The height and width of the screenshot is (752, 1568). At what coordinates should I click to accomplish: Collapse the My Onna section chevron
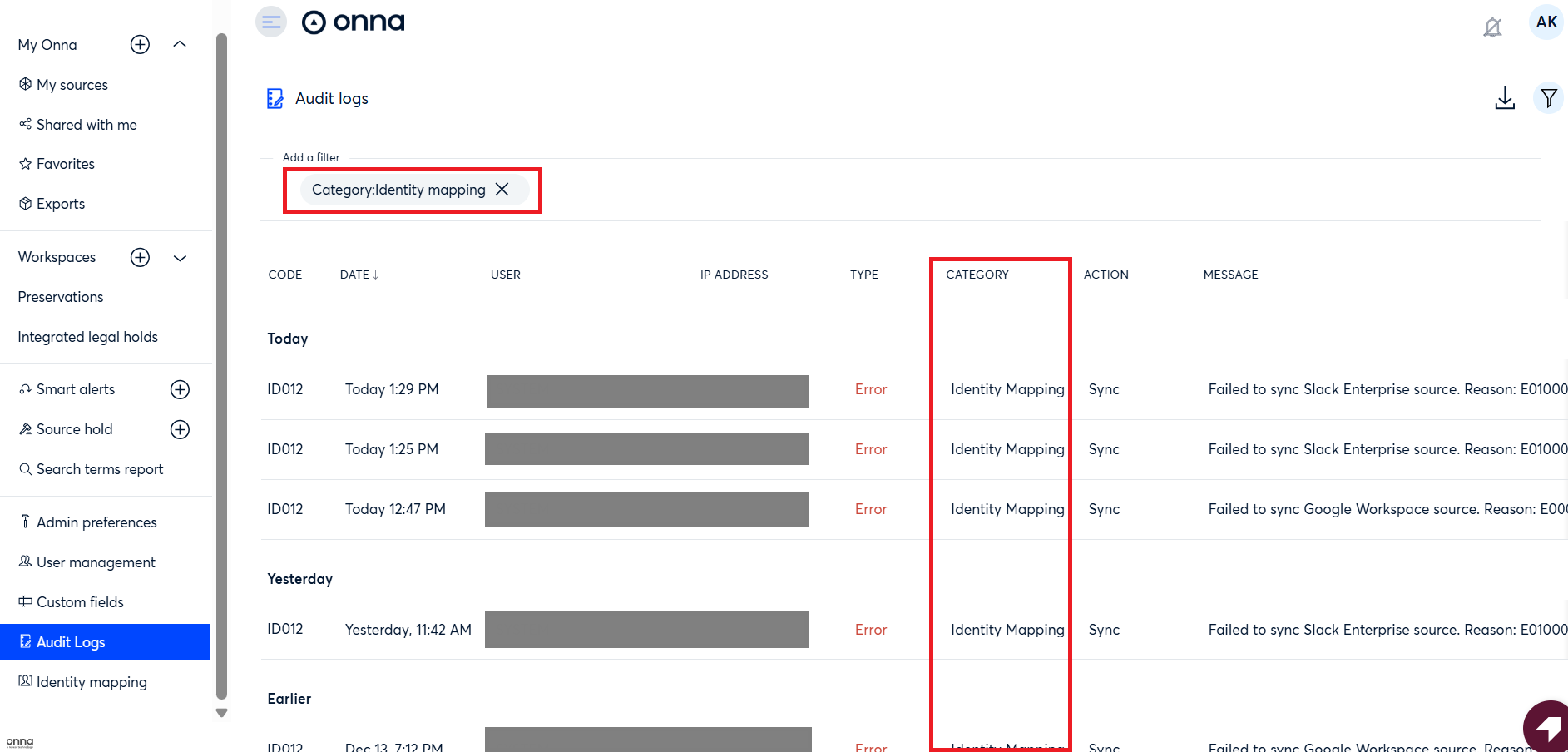click(180, 44)
